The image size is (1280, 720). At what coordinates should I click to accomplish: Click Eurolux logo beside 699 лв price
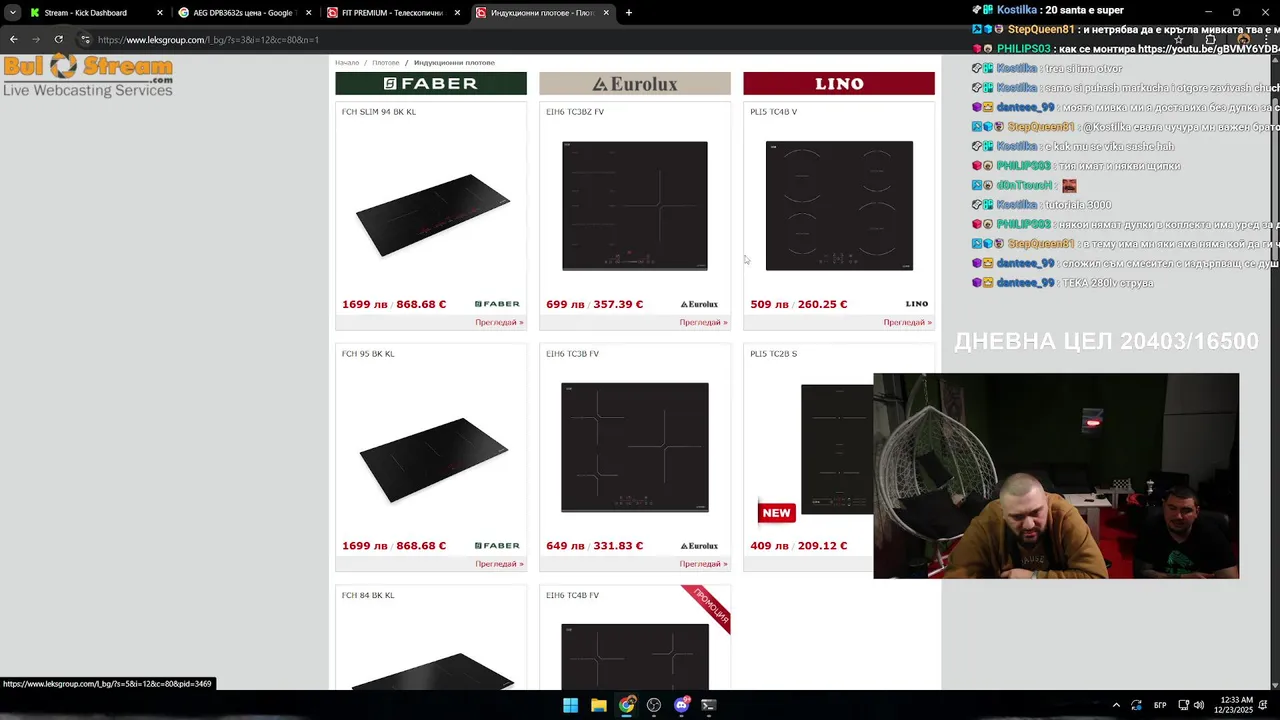click(x=699, y=304)
